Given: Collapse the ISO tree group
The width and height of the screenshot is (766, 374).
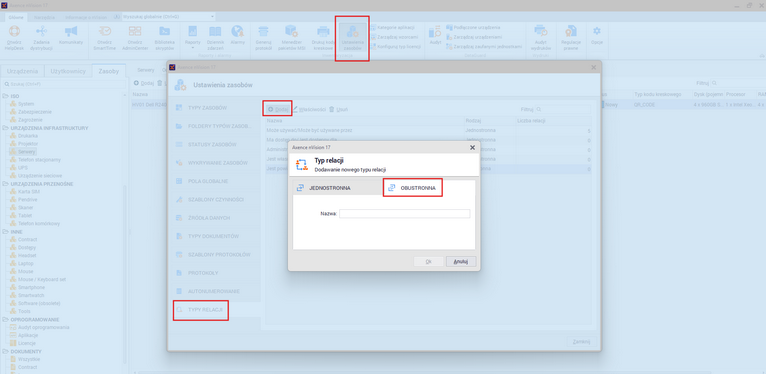Looking at the screenshot, I should pos(5,96).
